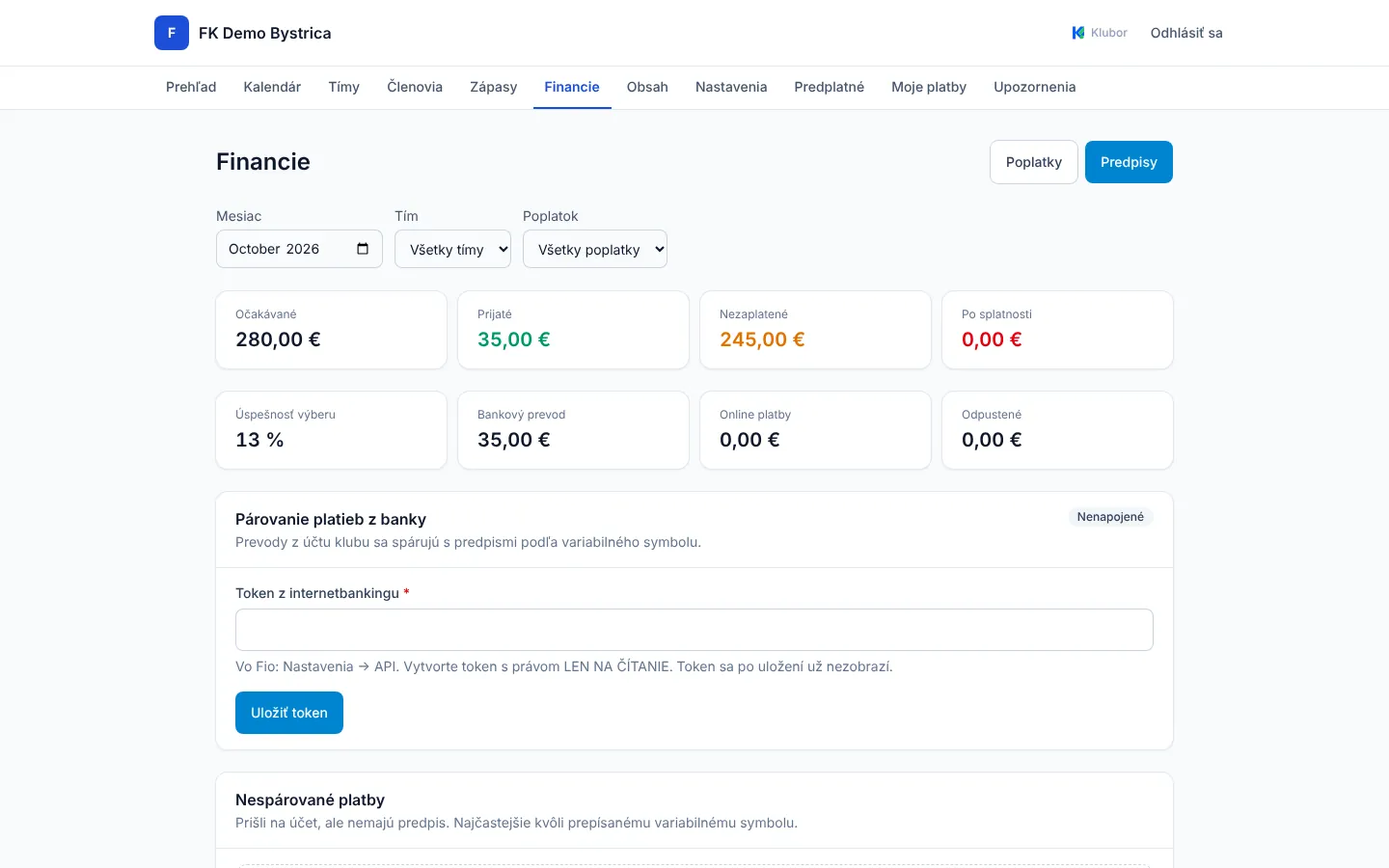Click the Bankový prevod card label
This screenshot has height=868, width=1389.
click(522, 415)
